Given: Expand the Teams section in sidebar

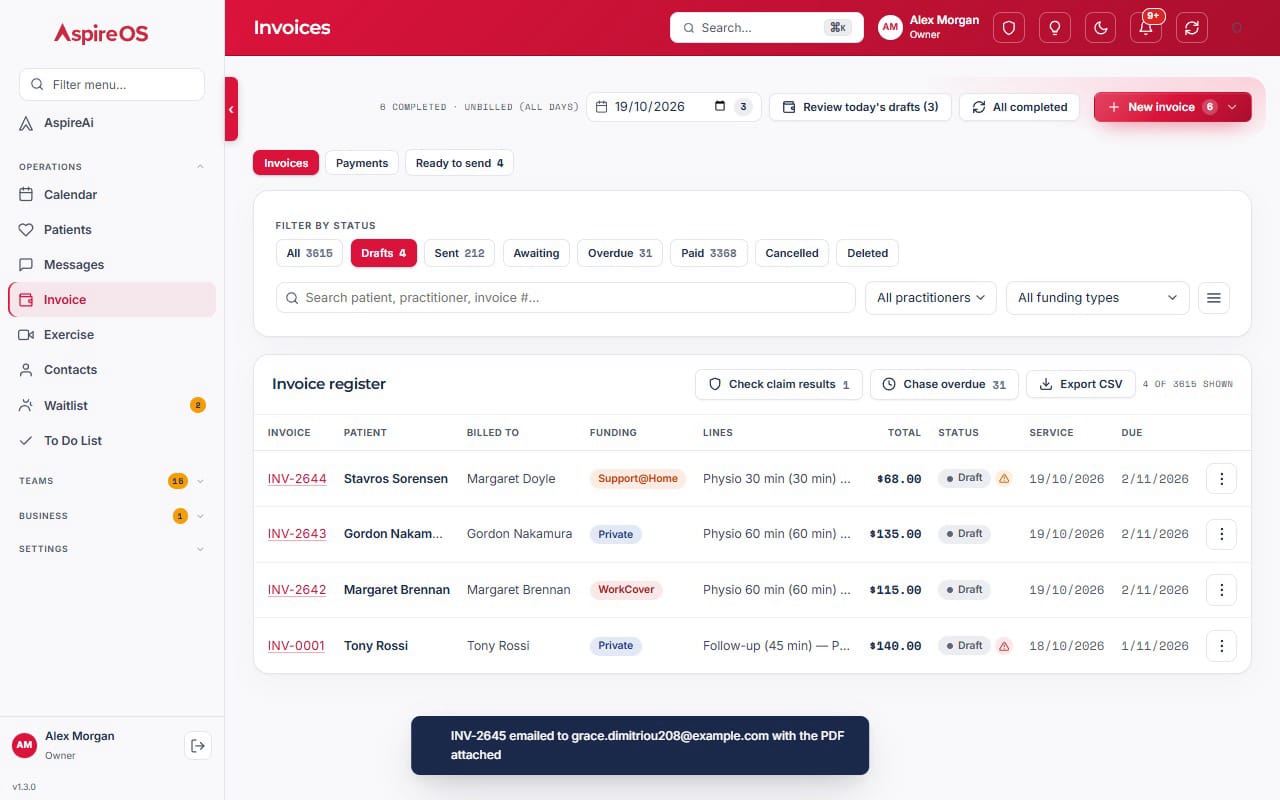Looking at the screenshot, I should tap(200, 481).
